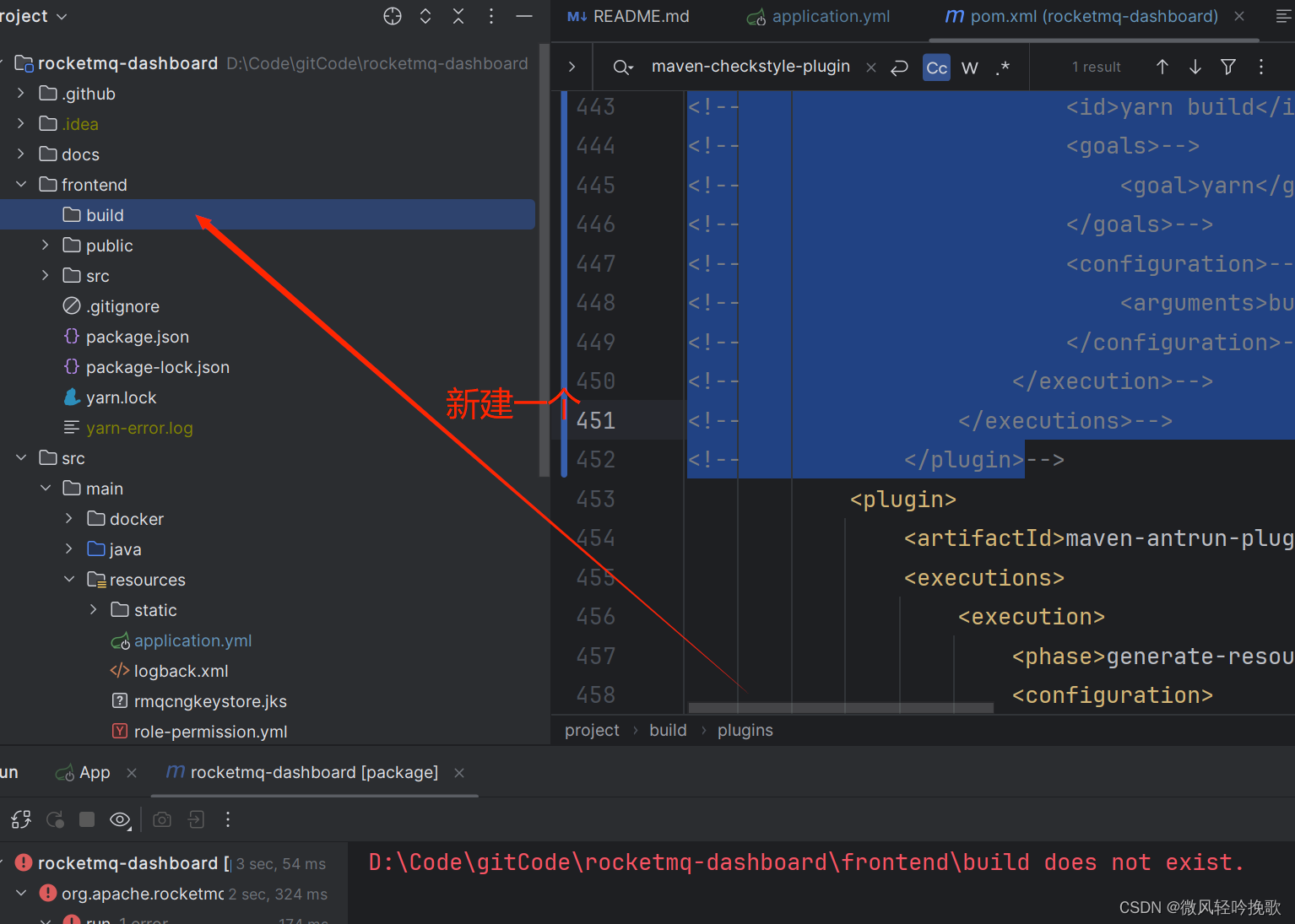Click the camera dump threads icon
Image resolution: width=1295 pixels, height=924 pixels.
(x=162, y=819)
